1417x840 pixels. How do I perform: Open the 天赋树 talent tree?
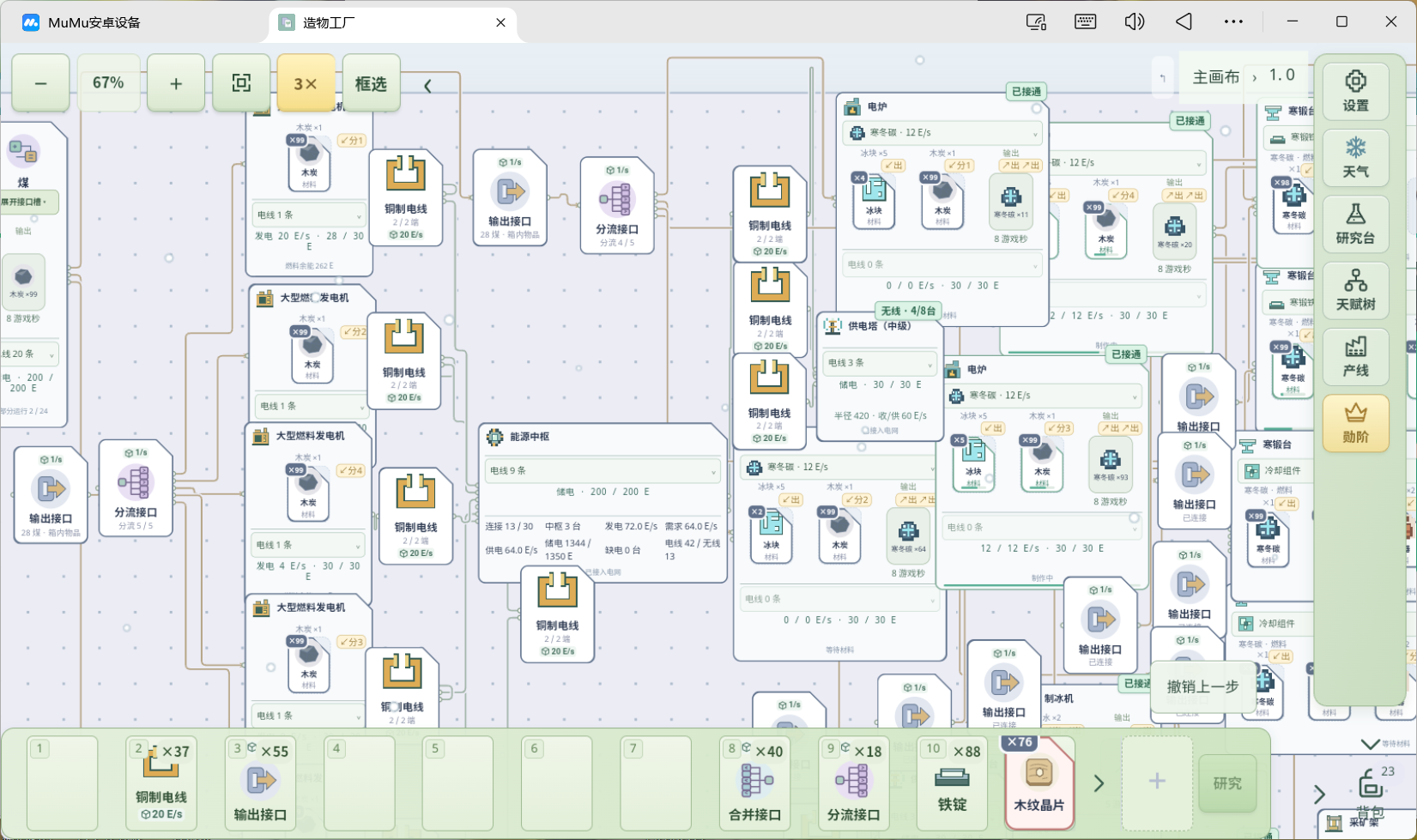[1355, 289]
